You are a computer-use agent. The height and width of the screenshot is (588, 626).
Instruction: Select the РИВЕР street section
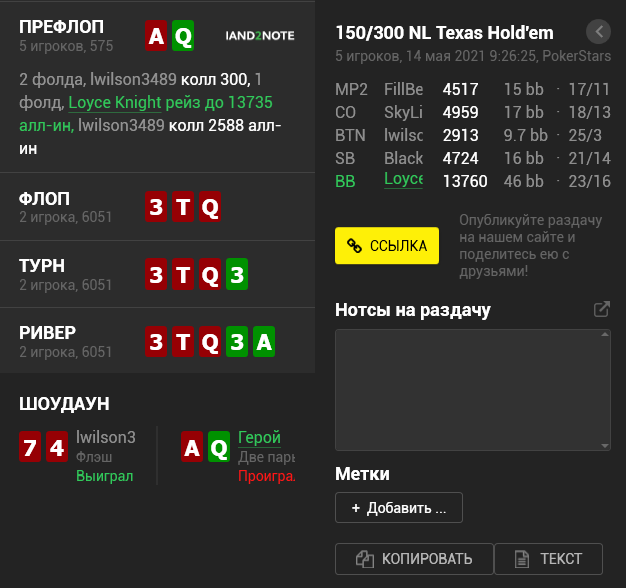[x=157, y=341]
